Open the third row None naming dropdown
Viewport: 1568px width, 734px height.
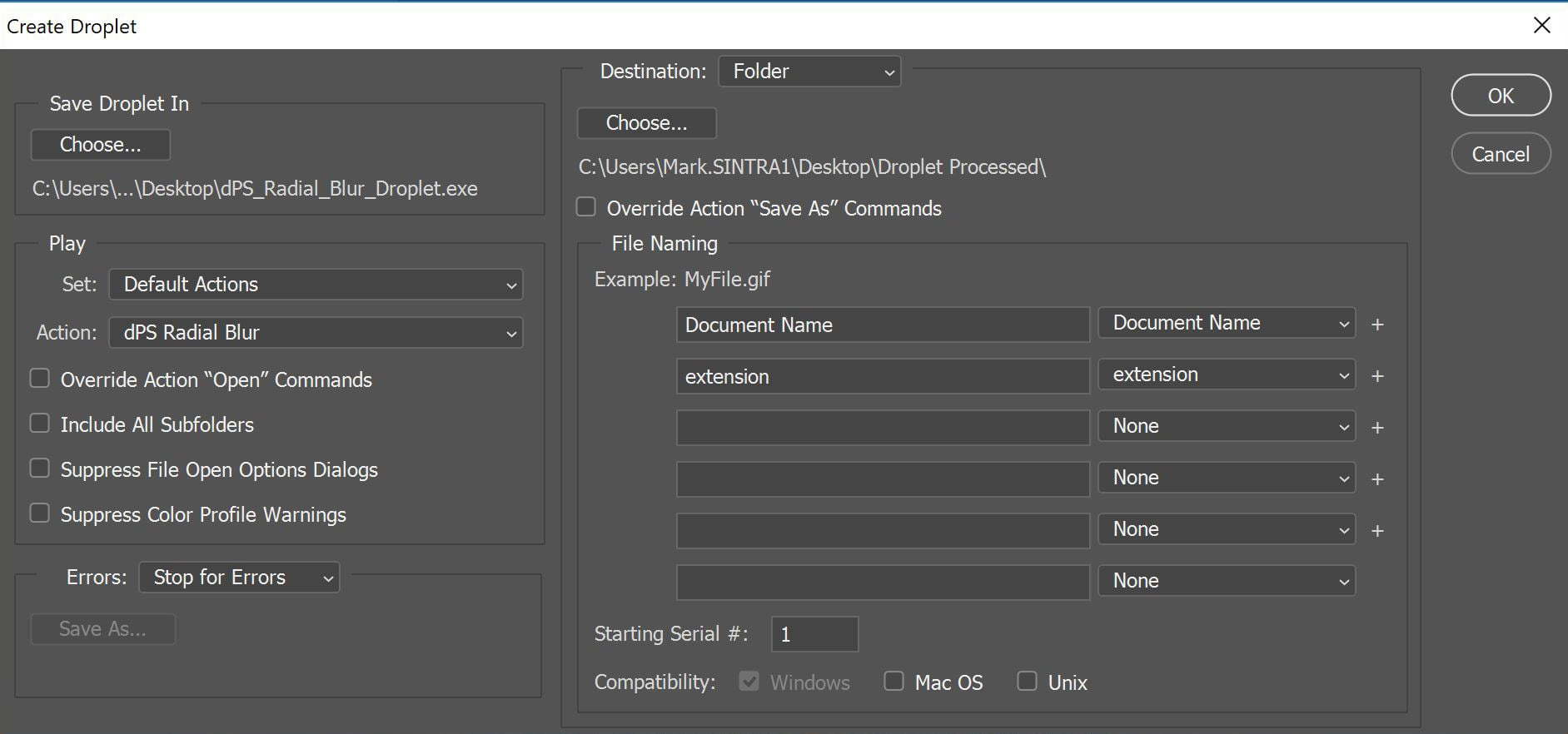[1227, 426]
